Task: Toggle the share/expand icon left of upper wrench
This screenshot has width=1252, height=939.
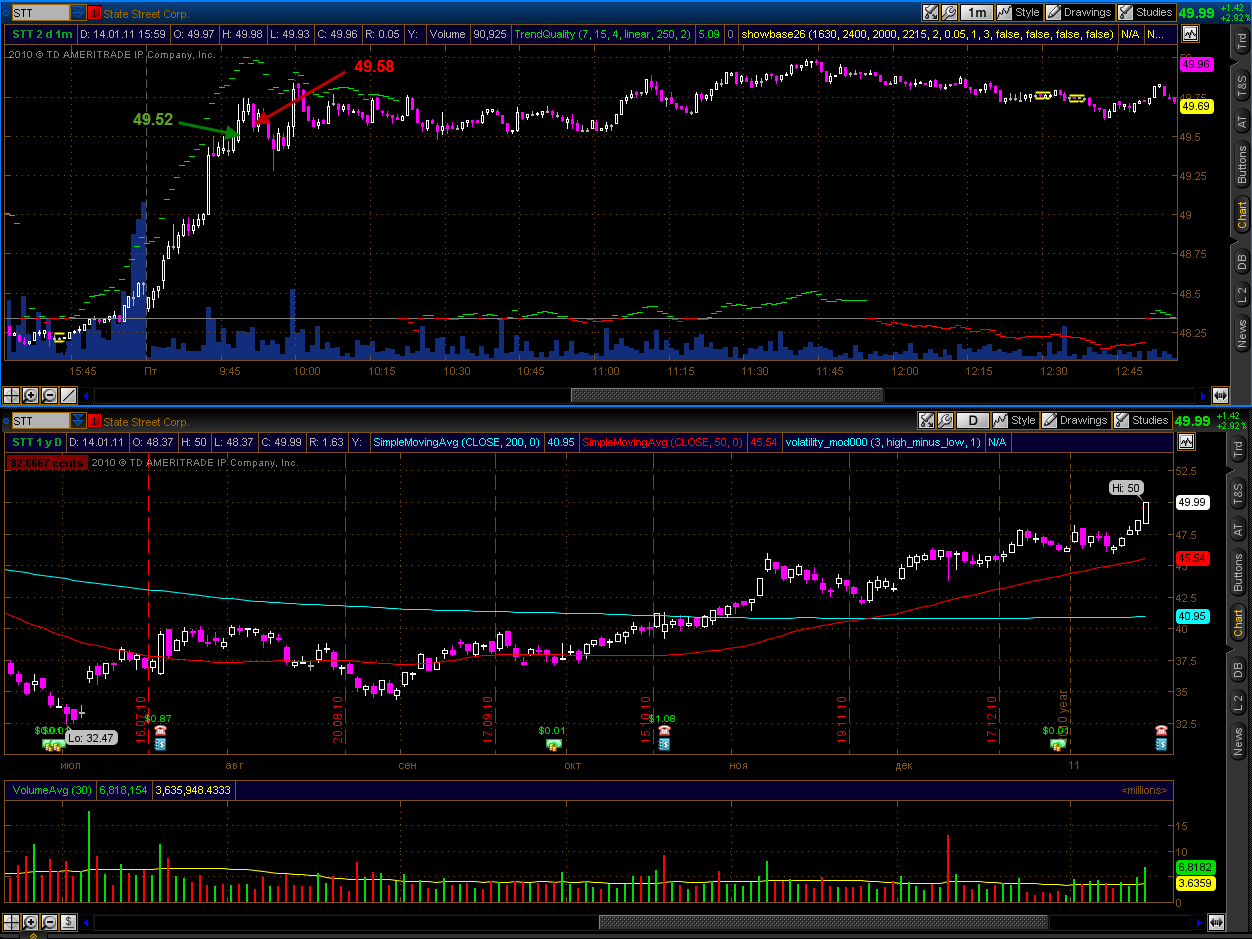Action: tap(930, 13)
